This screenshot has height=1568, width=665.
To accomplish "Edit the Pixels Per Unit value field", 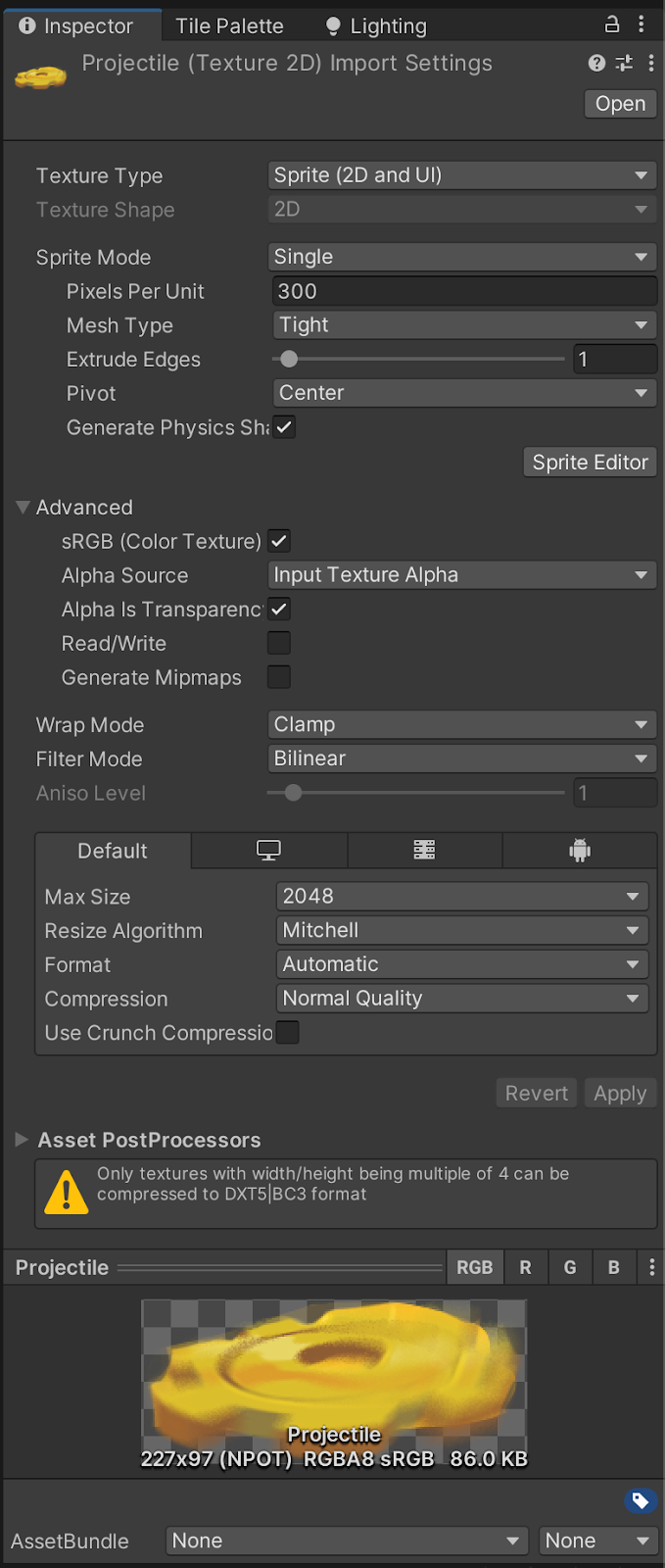I will click(461, 290).
